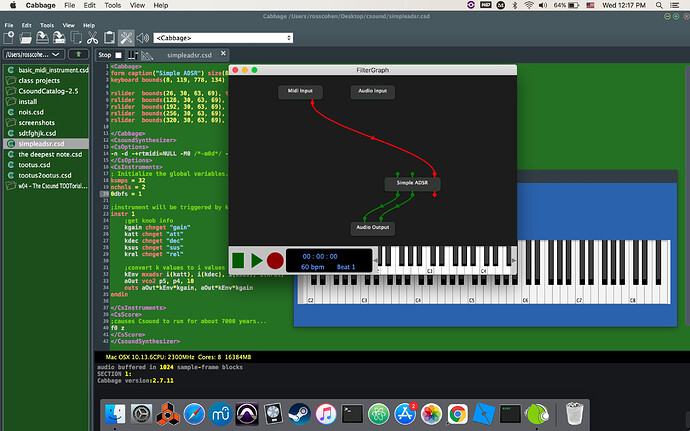The height and width of the screenshot is (431, 690).
Task: Click the 60 bpm tempo readout
Action: pyautogui.click(x=312, y=267)
